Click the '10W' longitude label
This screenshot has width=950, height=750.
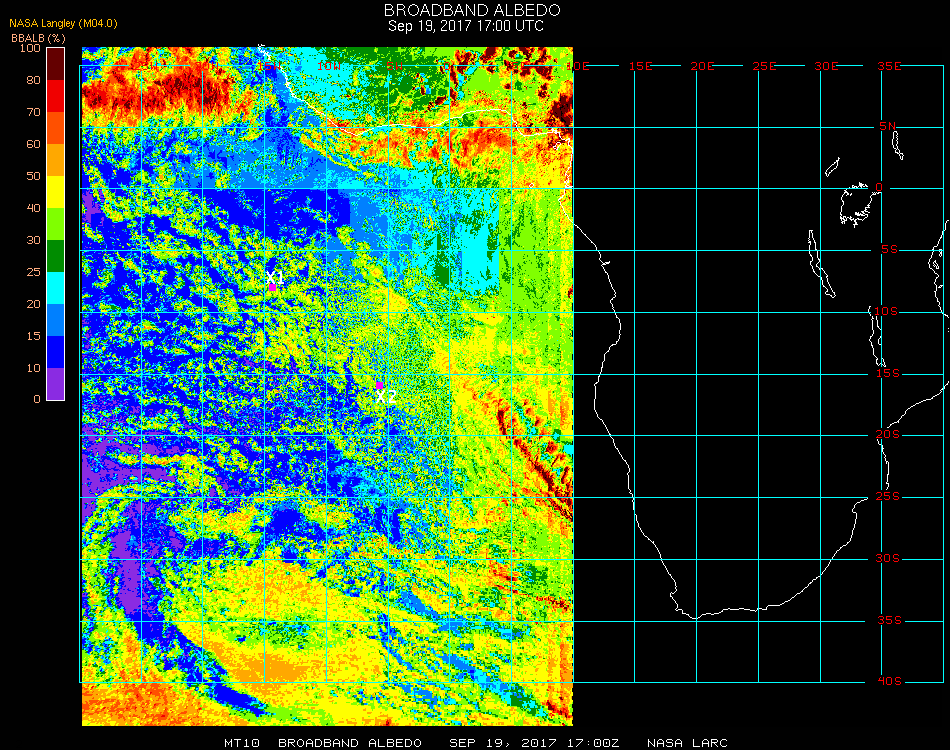click(330, 66)
